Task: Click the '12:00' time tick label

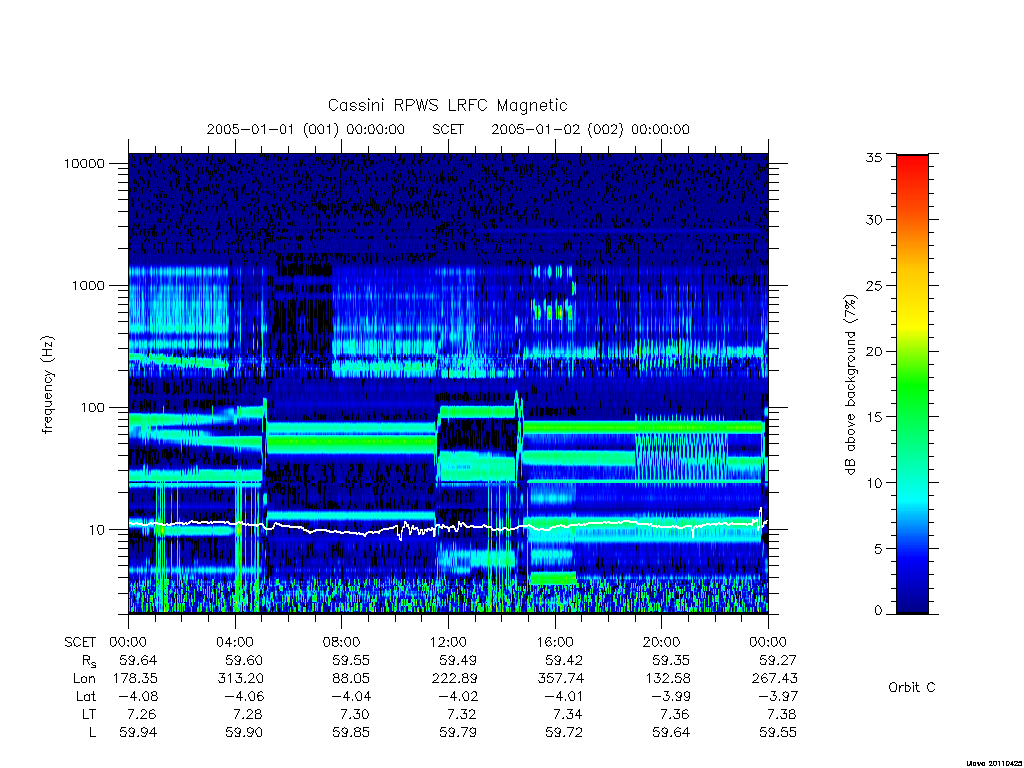Action: [448, 643]
